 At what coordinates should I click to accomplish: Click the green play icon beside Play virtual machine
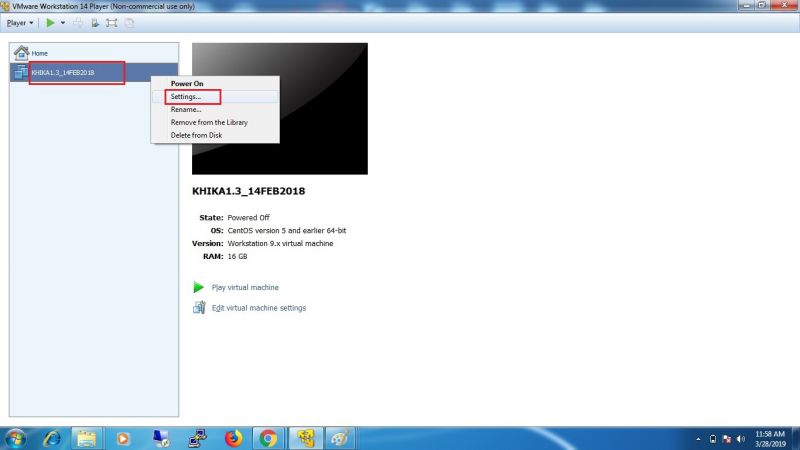198,287
